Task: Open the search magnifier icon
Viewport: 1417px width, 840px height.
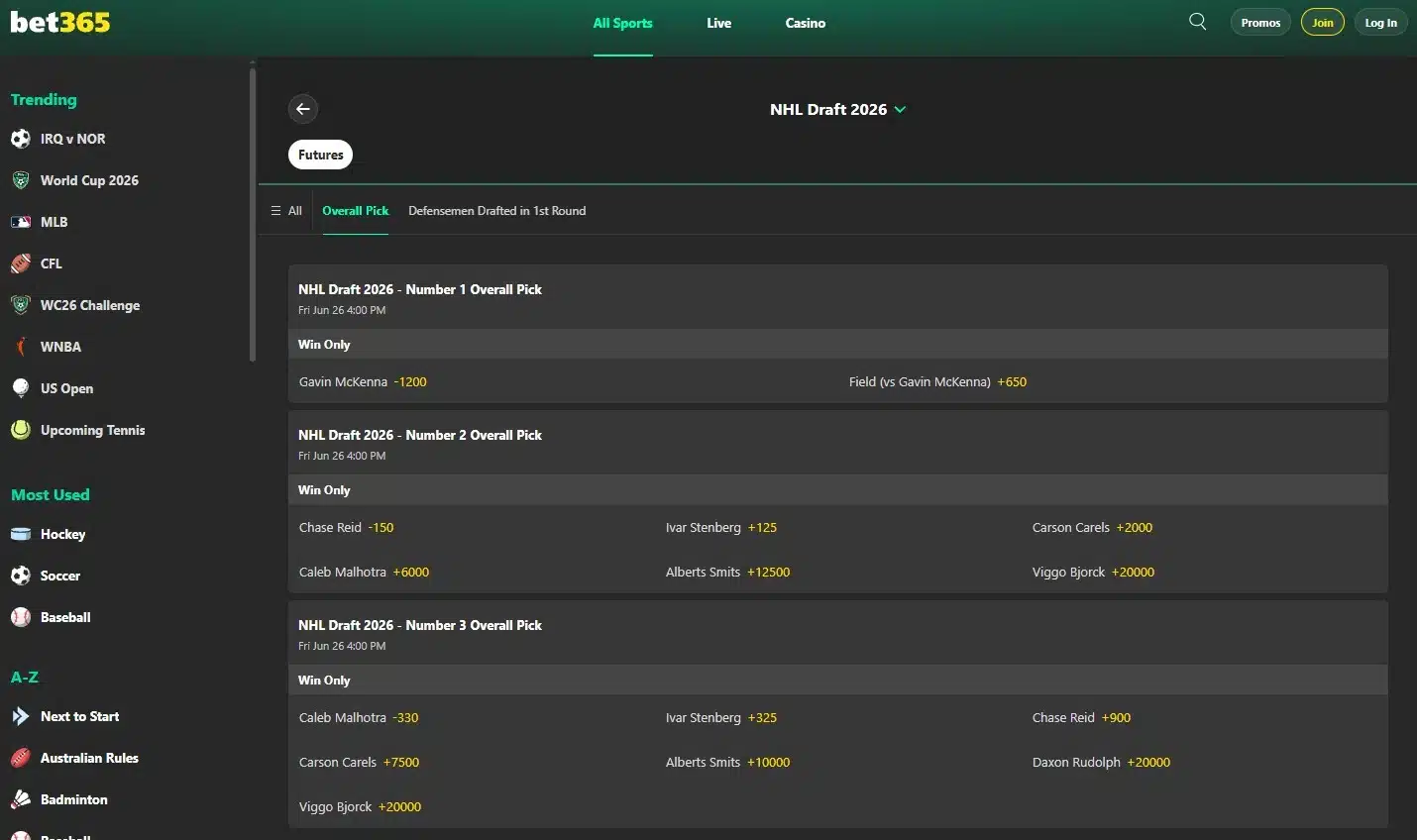Action: point(1197,22)
